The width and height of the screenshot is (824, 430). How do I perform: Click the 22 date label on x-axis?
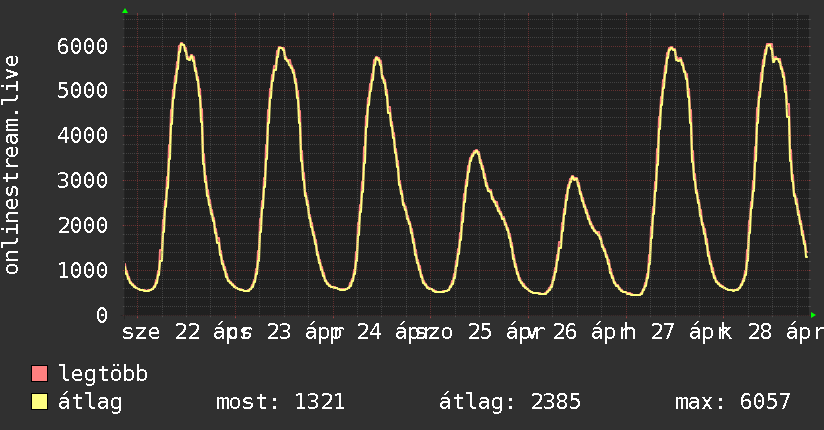[x=188, y=332]
